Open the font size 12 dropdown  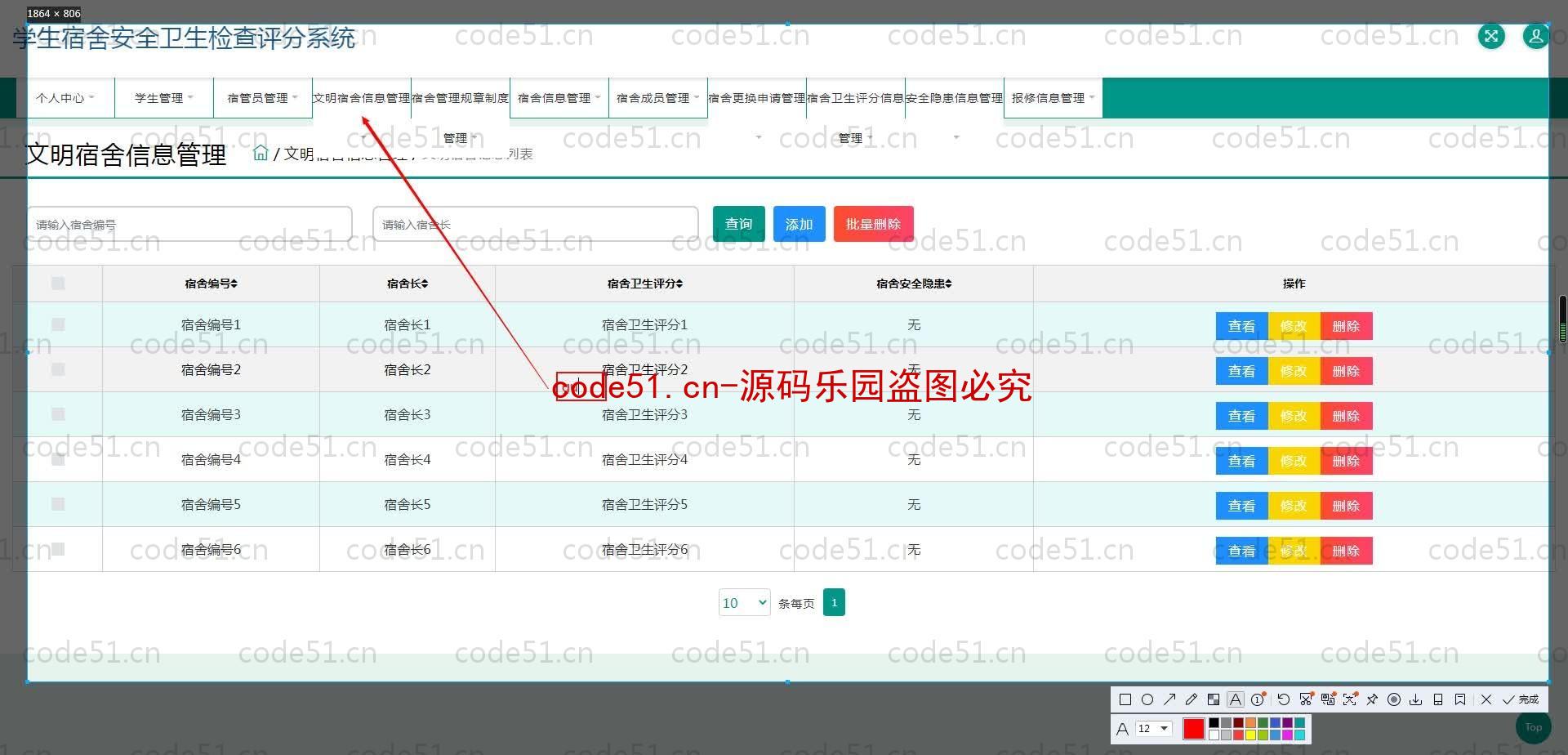coord(1154,729)
